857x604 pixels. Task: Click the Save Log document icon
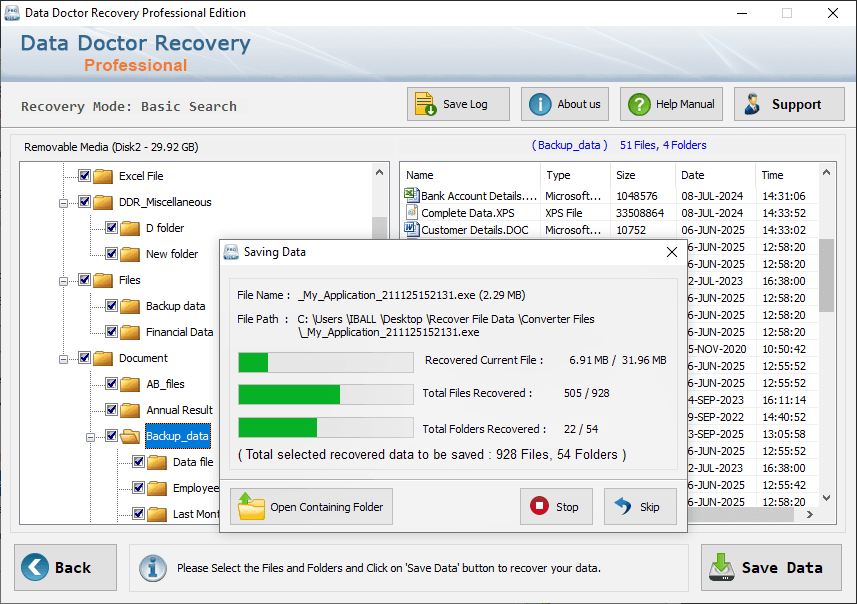pyautogui.click(x=425, y=104)
